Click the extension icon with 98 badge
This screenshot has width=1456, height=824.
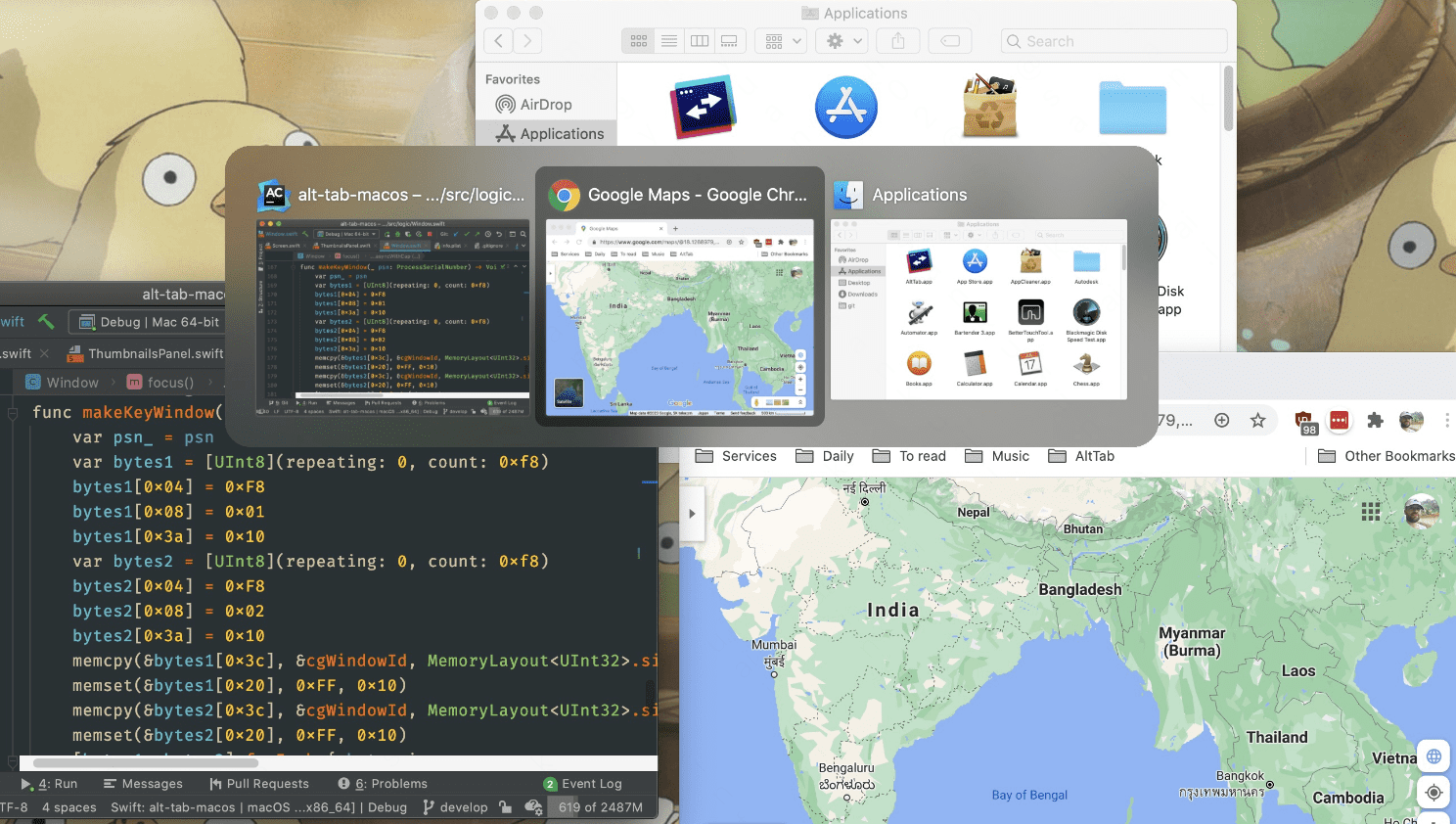click(x=1305, y=422)
